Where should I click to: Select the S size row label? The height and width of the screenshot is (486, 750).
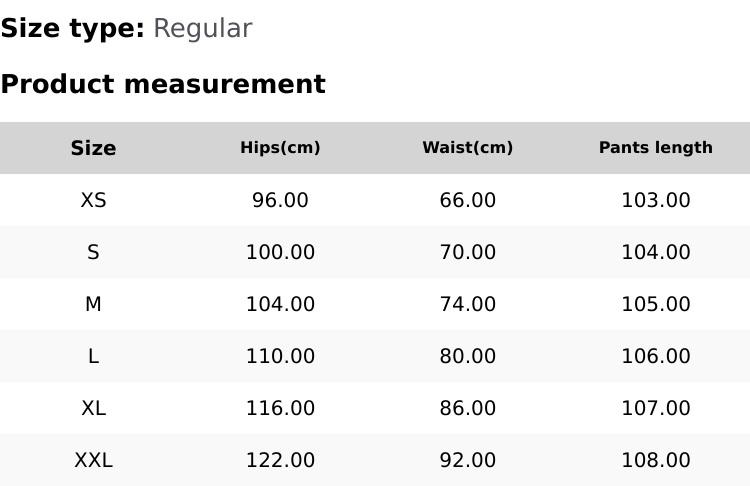tap(93, 252)
